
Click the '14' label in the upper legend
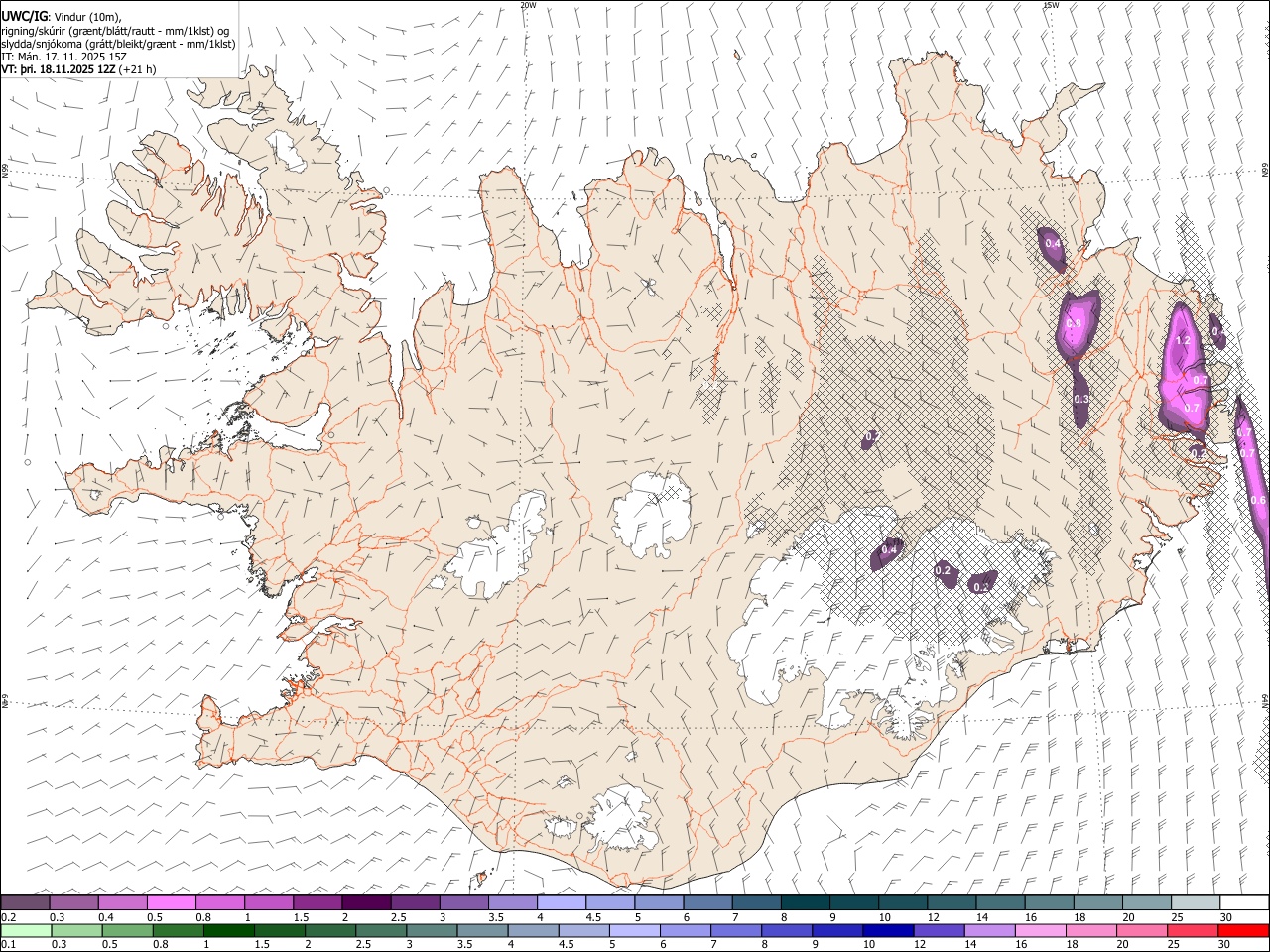982,917
